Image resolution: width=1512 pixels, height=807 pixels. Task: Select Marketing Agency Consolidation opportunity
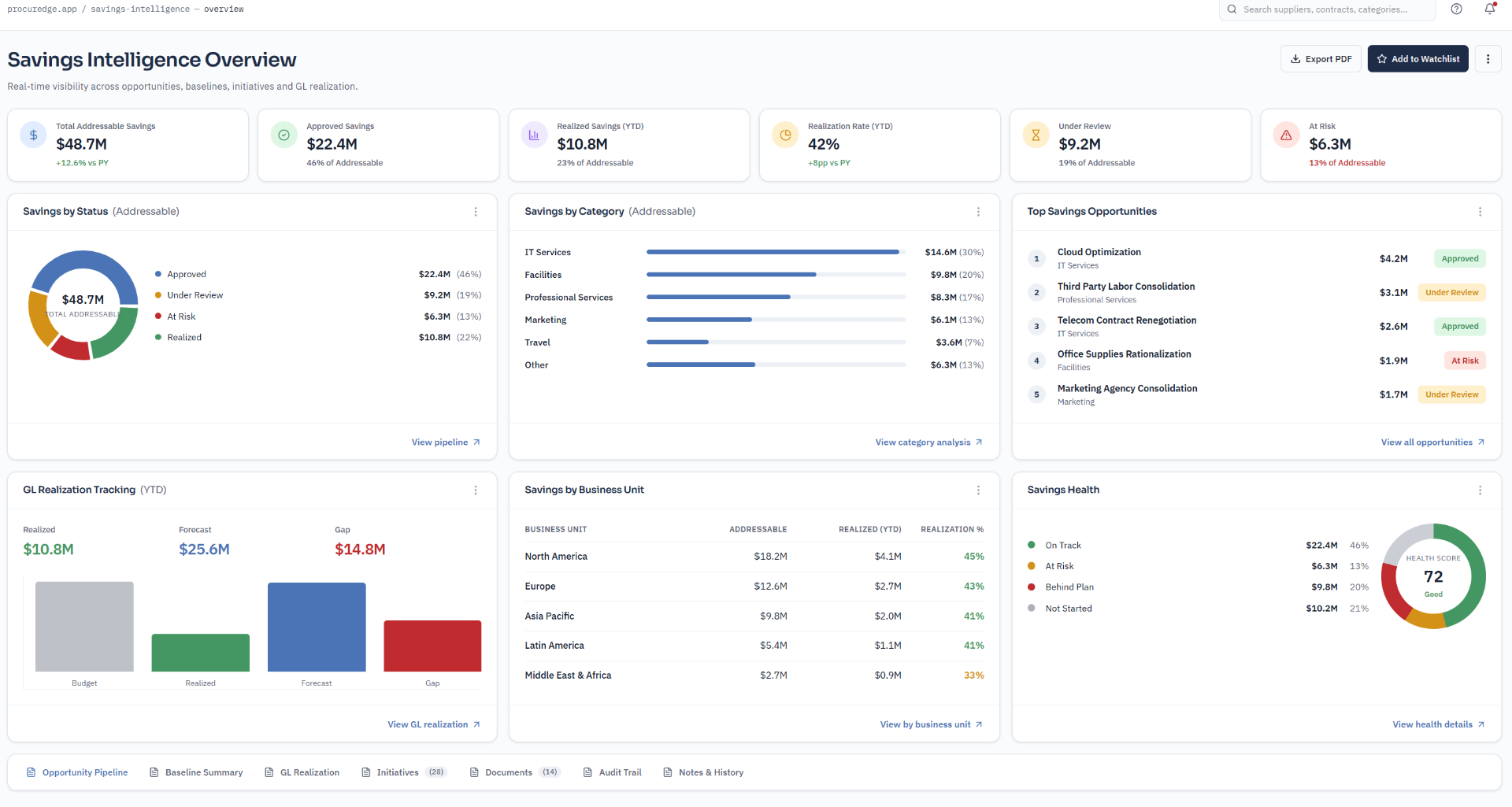coord(1256,394)
